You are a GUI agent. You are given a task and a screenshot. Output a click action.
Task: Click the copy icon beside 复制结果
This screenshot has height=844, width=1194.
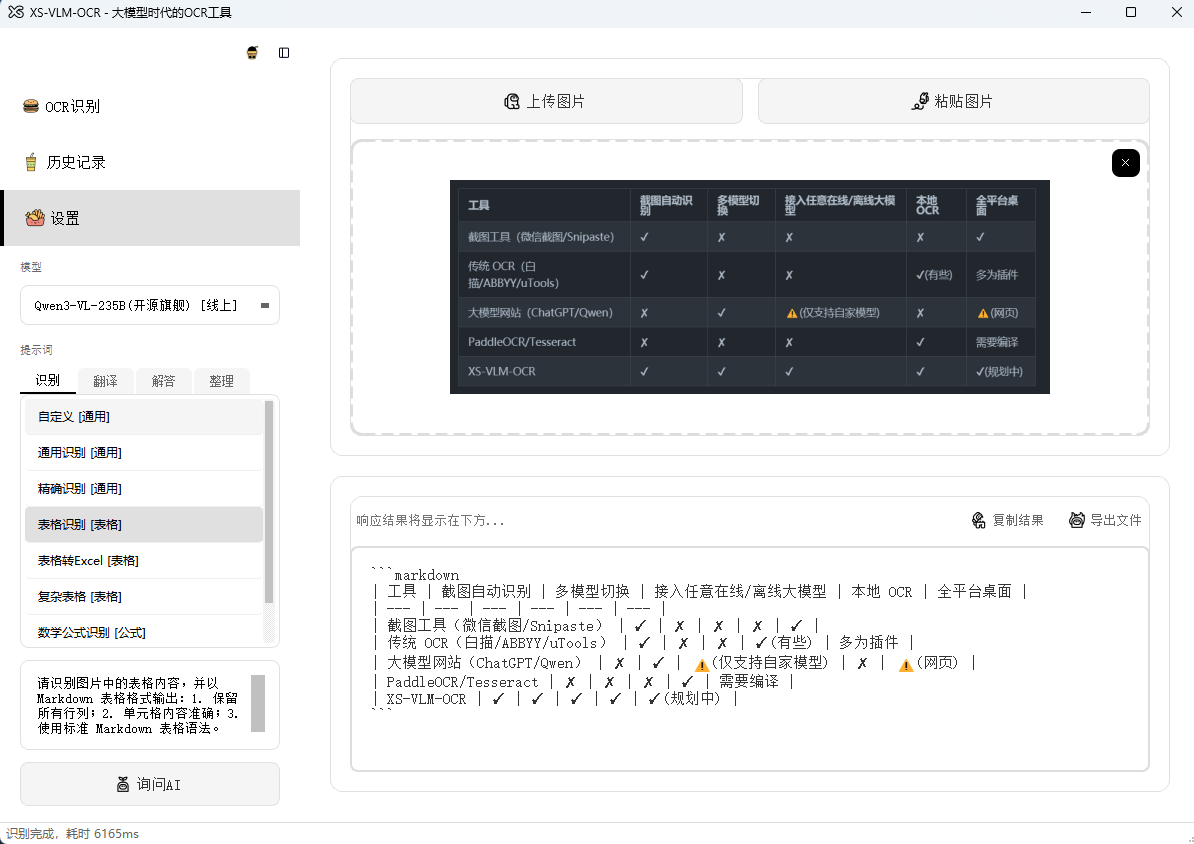[979, 520]
